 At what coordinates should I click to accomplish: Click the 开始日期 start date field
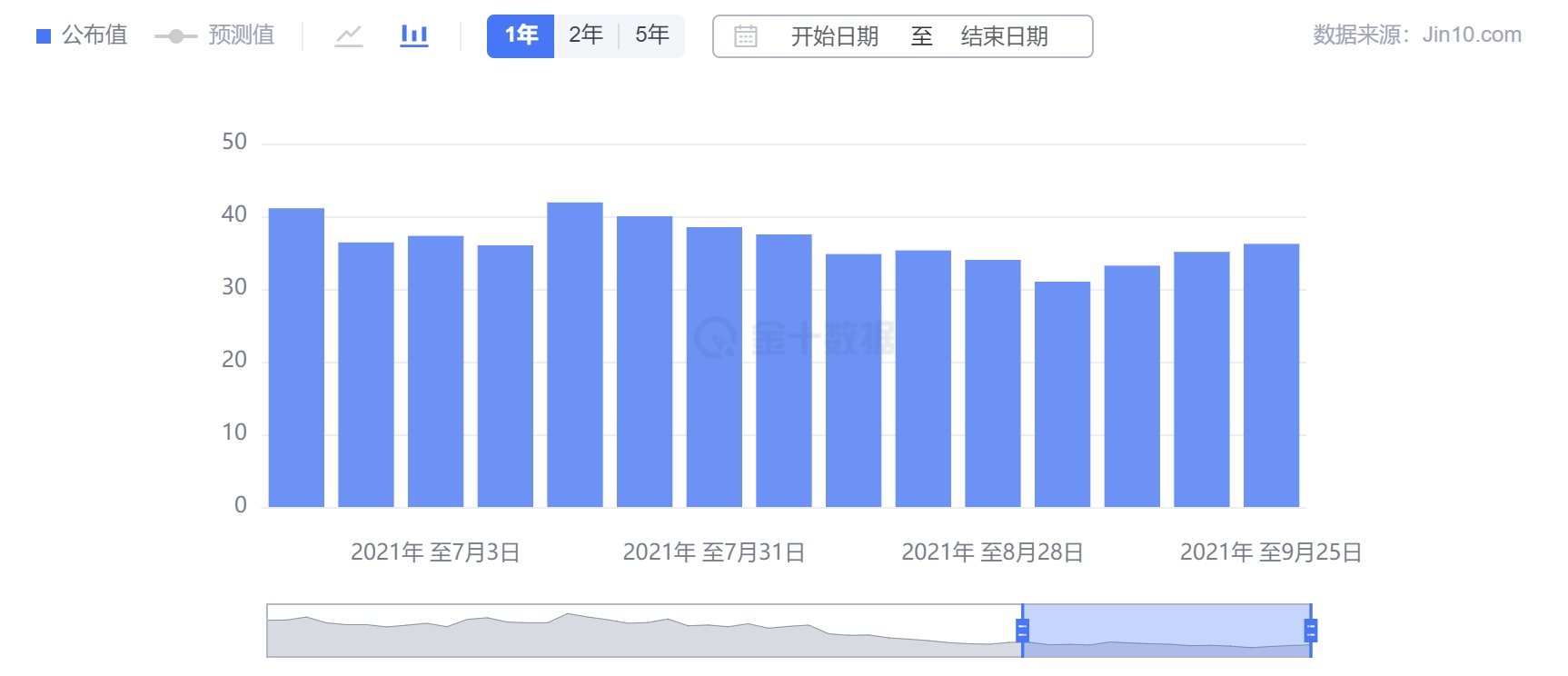click(835, 36)
